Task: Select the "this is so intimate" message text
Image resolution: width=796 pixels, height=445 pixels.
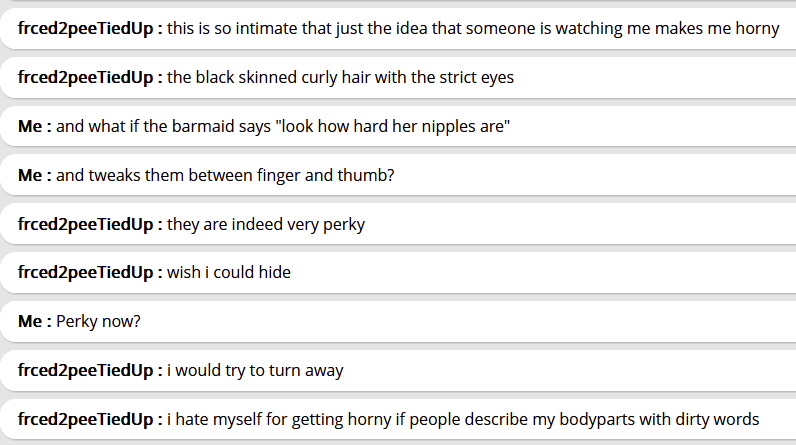Action: [473, 29]
